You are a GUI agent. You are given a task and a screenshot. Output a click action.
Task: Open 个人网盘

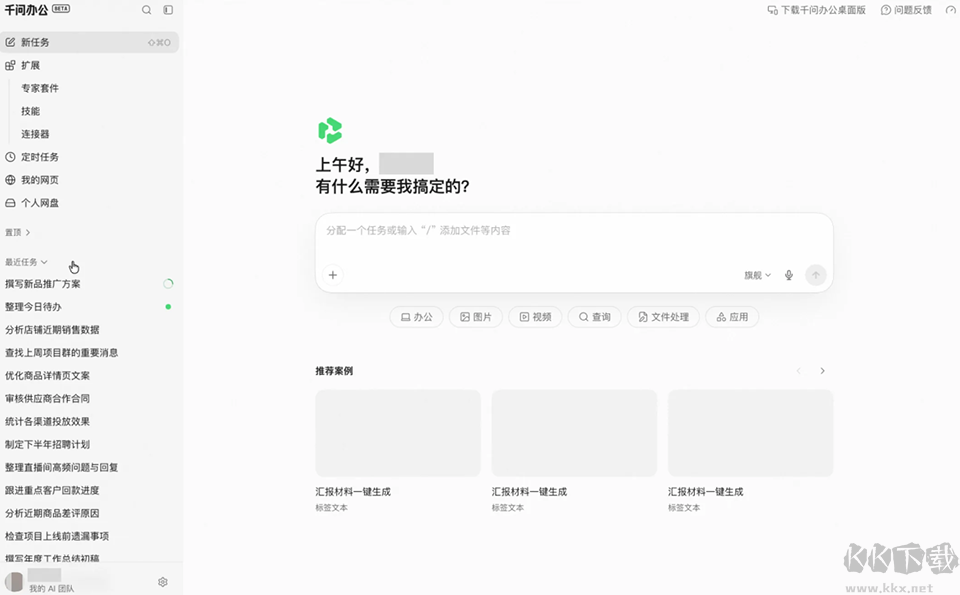point(32,203)
